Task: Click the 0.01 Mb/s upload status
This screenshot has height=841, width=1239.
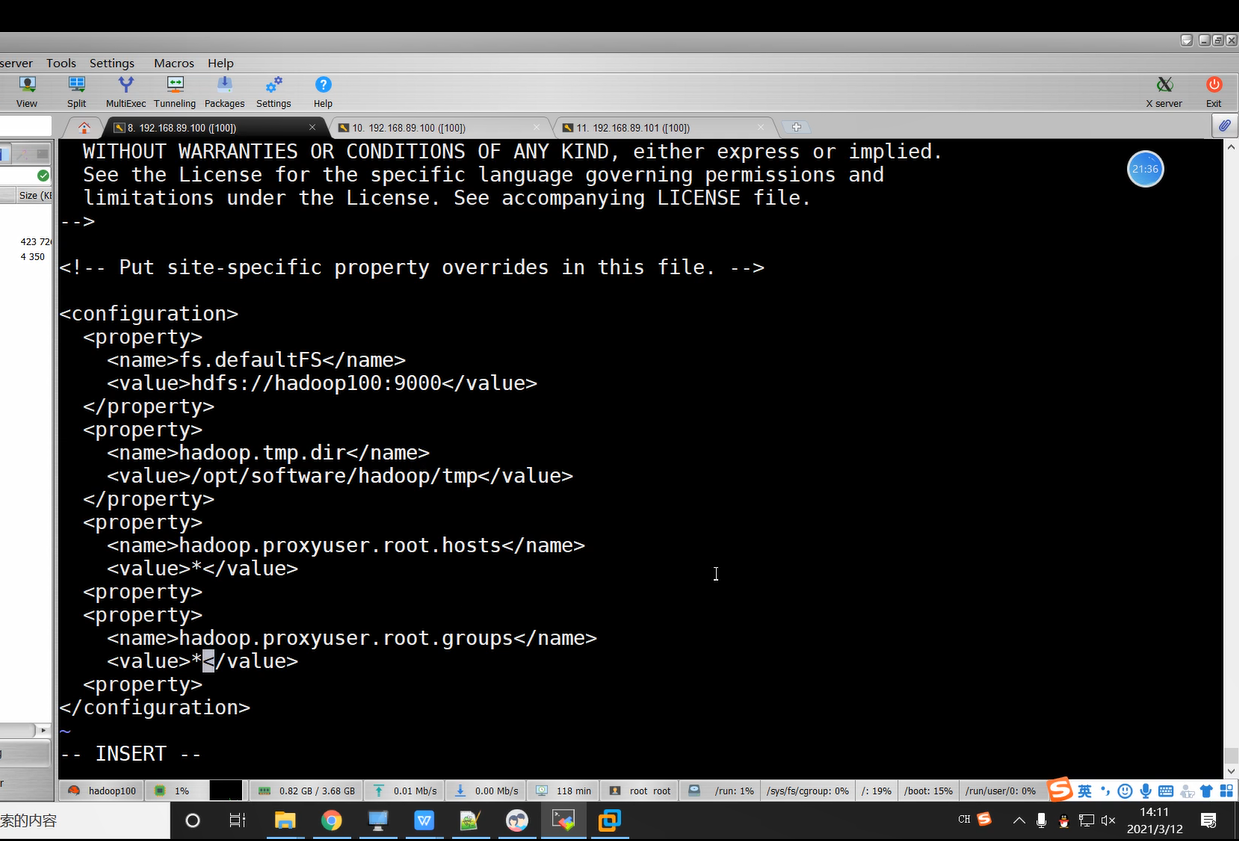Action: 406,791
